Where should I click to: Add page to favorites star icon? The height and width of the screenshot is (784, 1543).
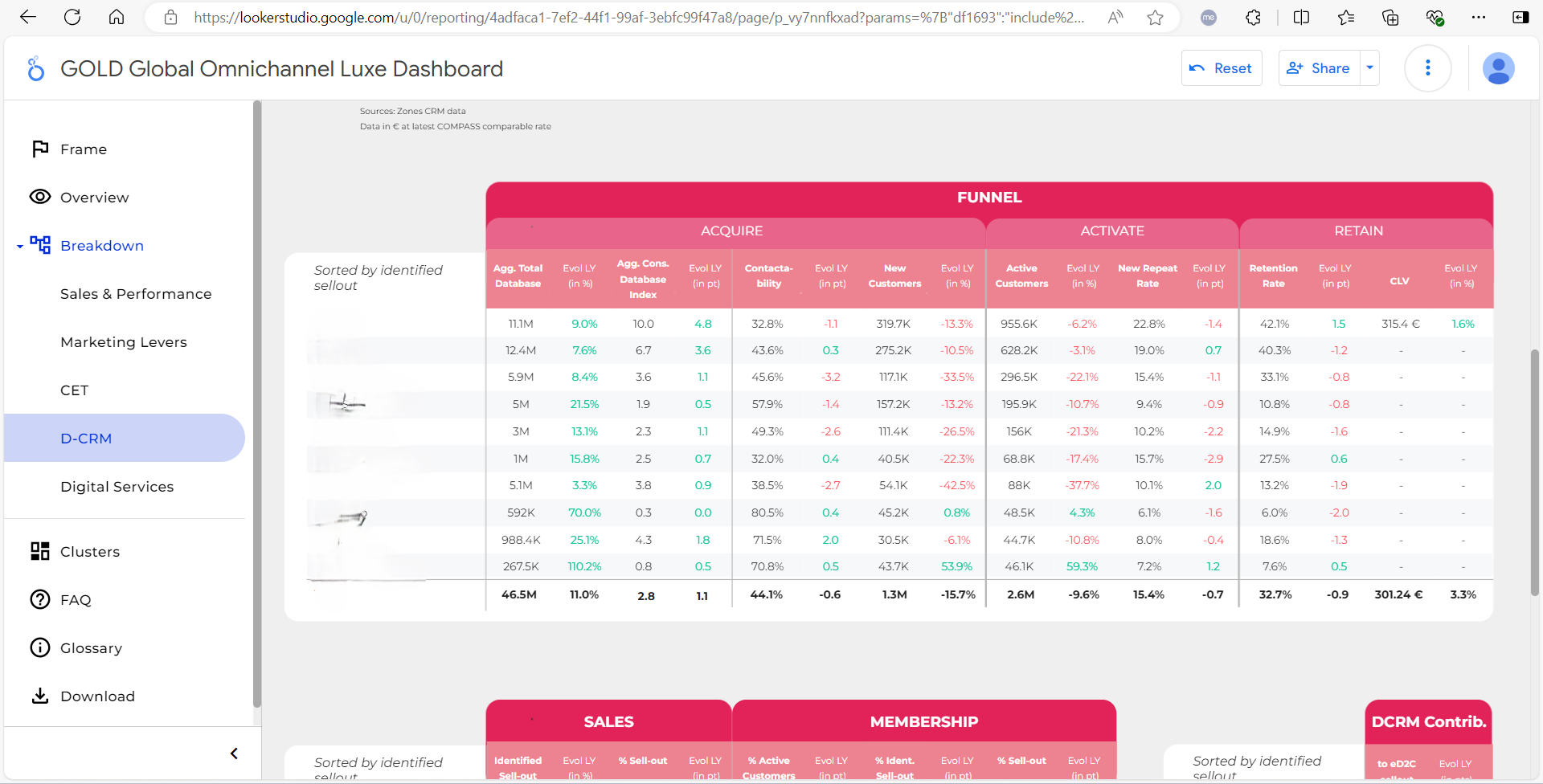pyautogui.click(x=1155, y=17)
